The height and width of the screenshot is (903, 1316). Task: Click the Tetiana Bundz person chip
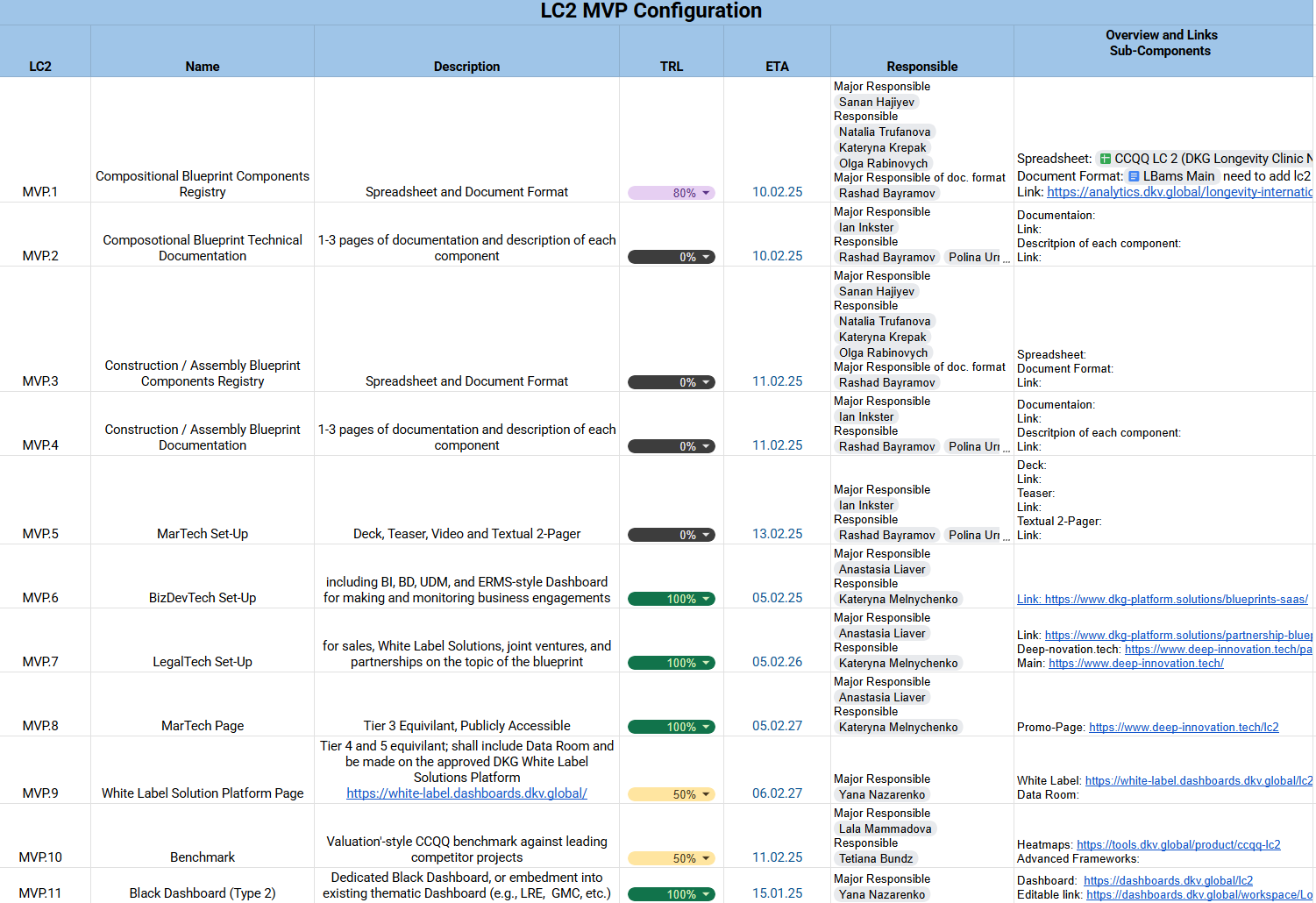876,858
